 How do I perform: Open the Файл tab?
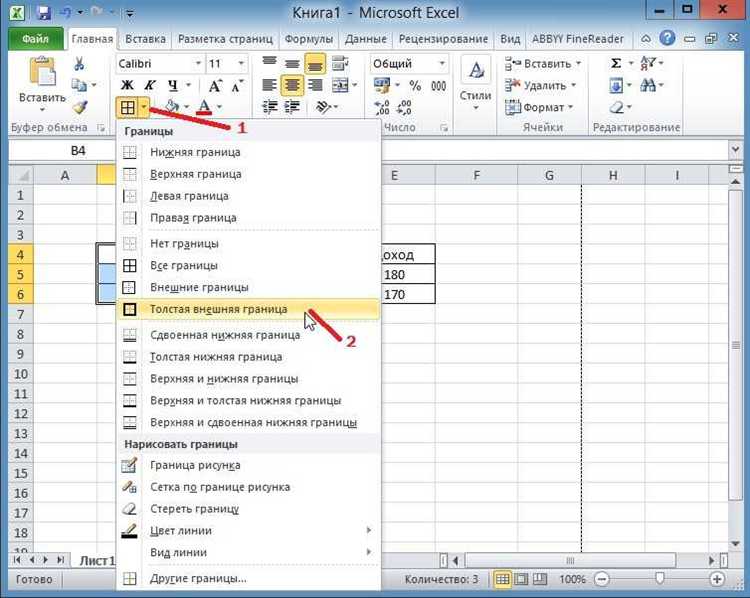36,39
